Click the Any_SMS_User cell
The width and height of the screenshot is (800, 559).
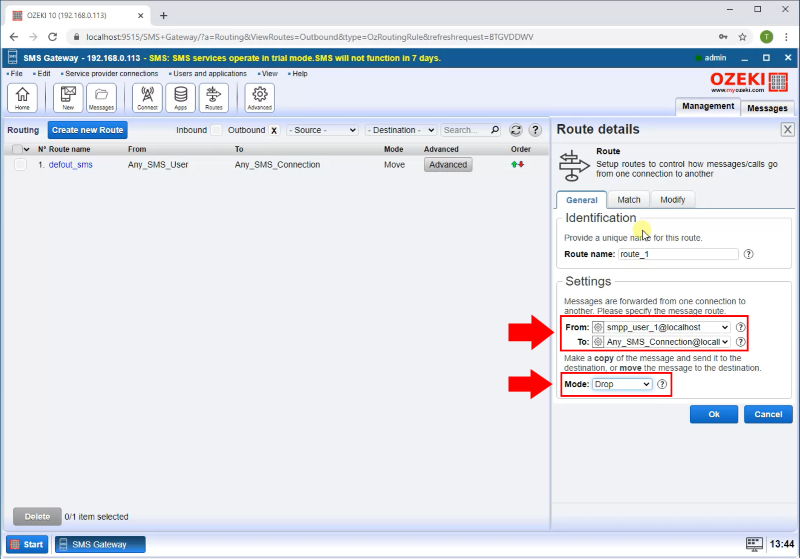click(x=158, y=164)
